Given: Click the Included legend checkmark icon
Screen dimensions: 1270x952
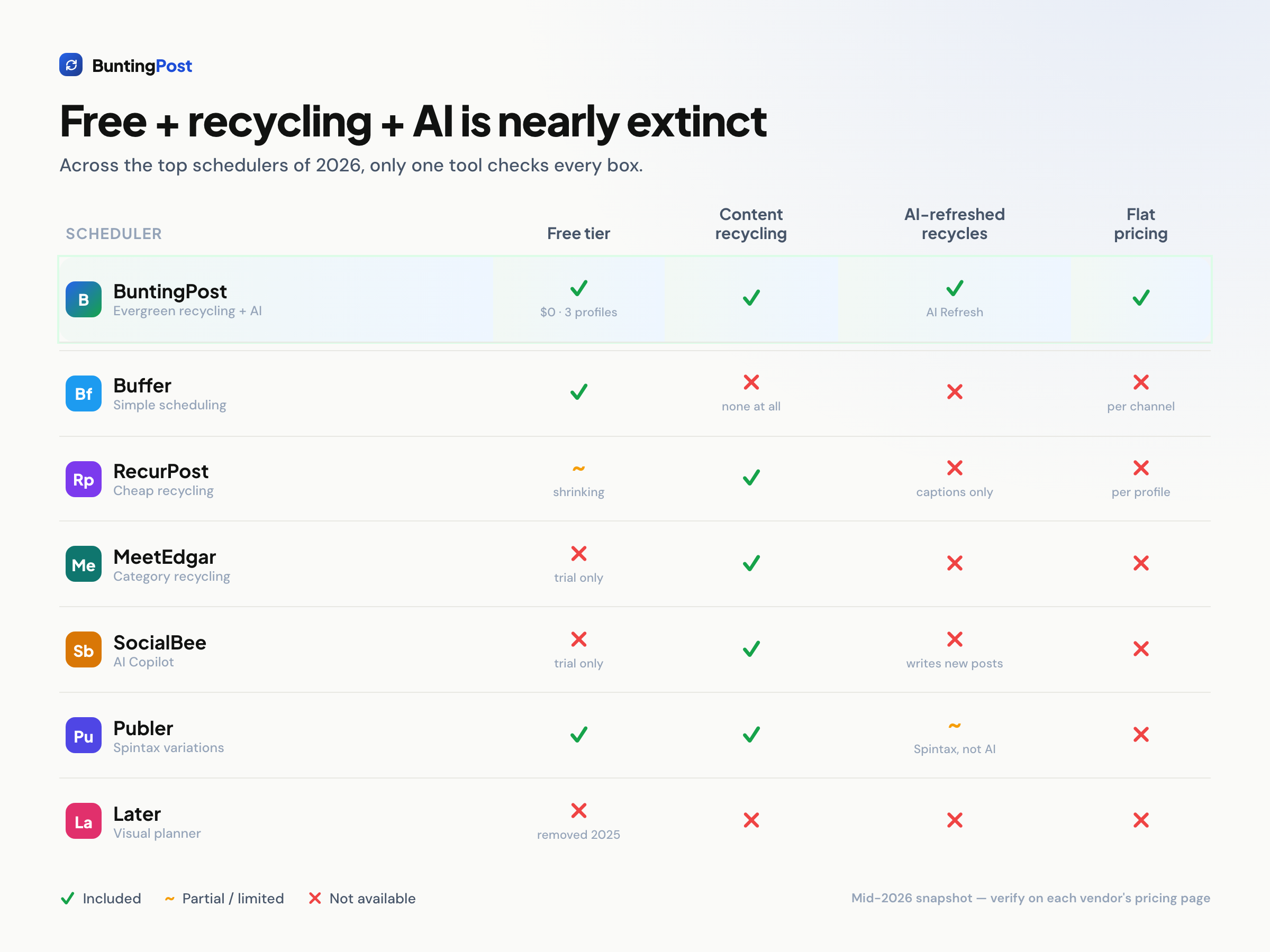Looking at the screenshot, I should (67, 898).
